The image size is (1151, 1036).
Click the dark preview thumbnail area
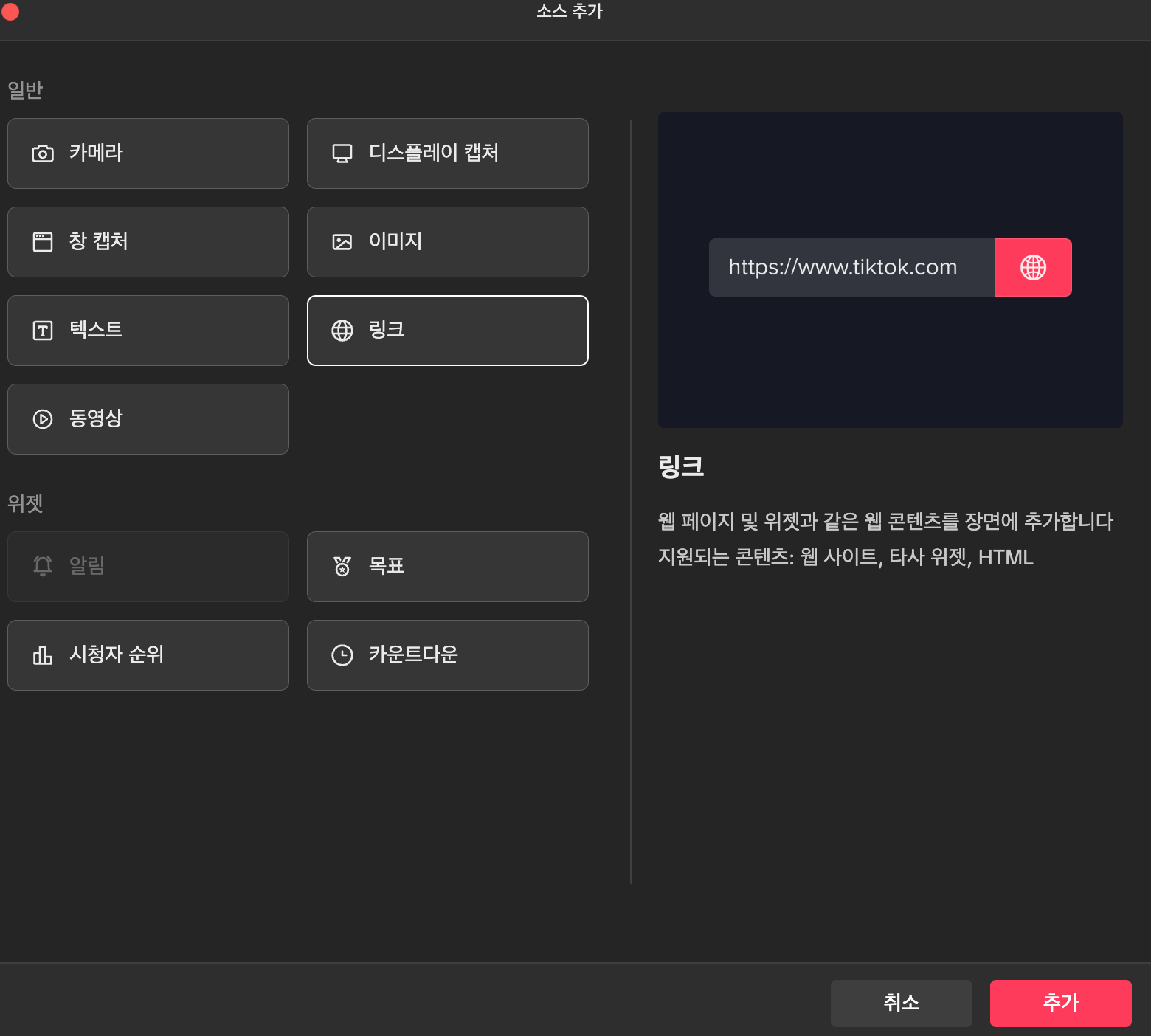point(890,362)
